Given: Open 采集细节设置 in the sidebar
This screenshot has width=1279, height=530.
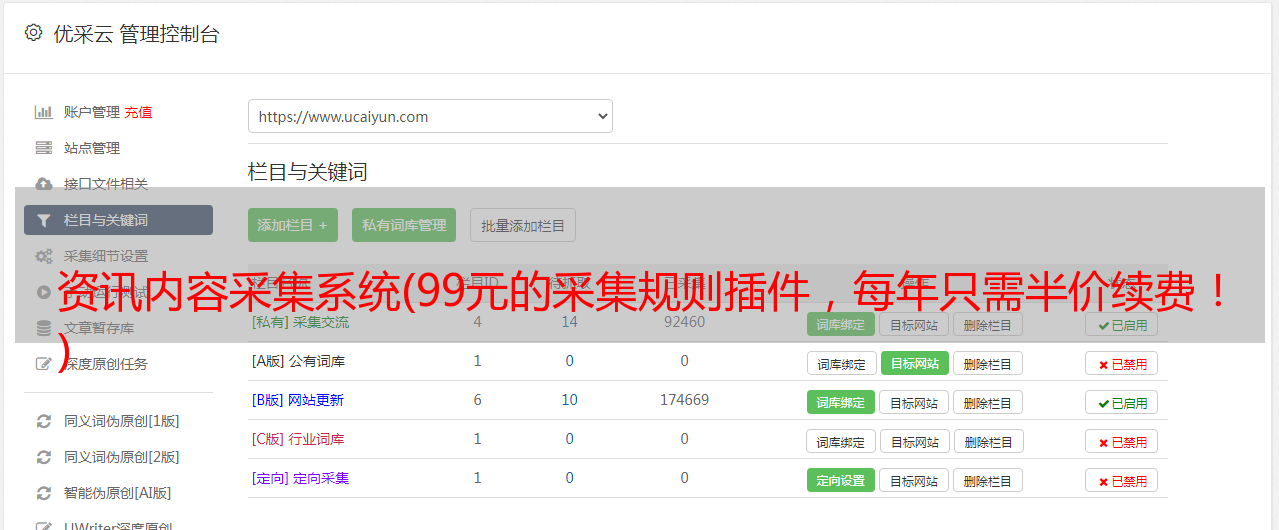Looking at the screenshot, I should [106, 256].
